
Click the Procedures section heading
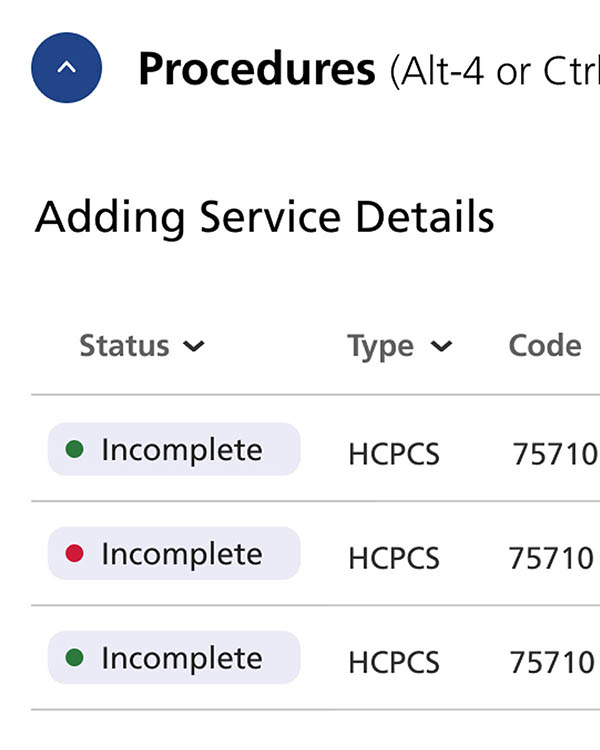coord(256,69)
